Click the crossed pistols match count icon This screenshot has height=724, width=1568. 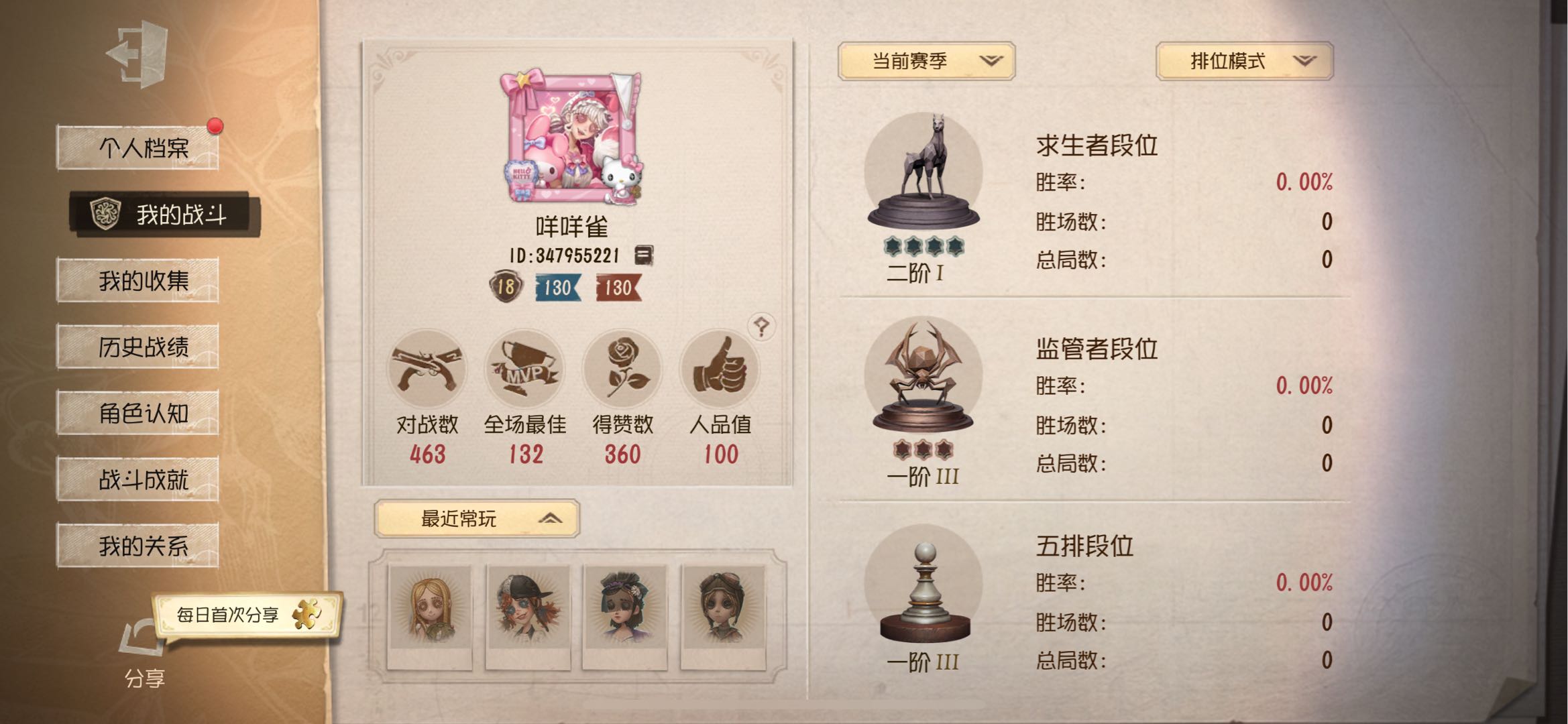point(427,369)
